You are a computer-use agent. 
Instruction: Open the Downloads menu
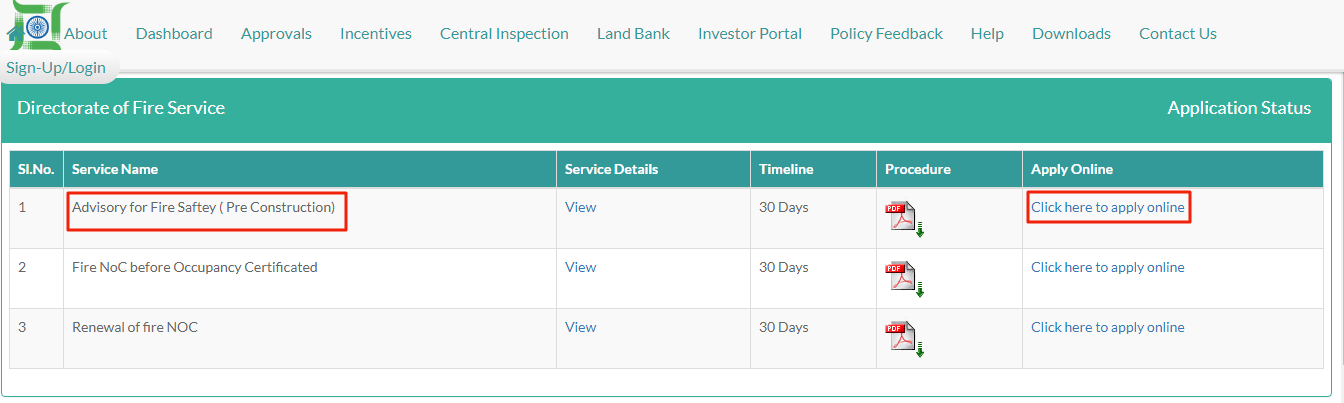[x=1071, y=34]
